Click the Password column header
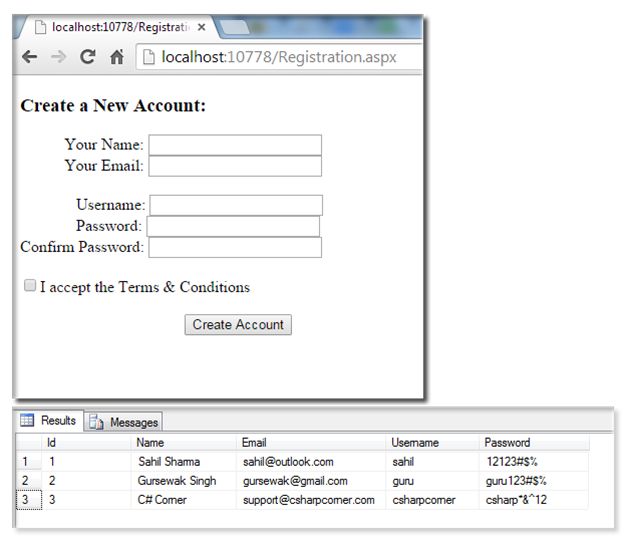 pyautogui.click(x=534, y=442)
